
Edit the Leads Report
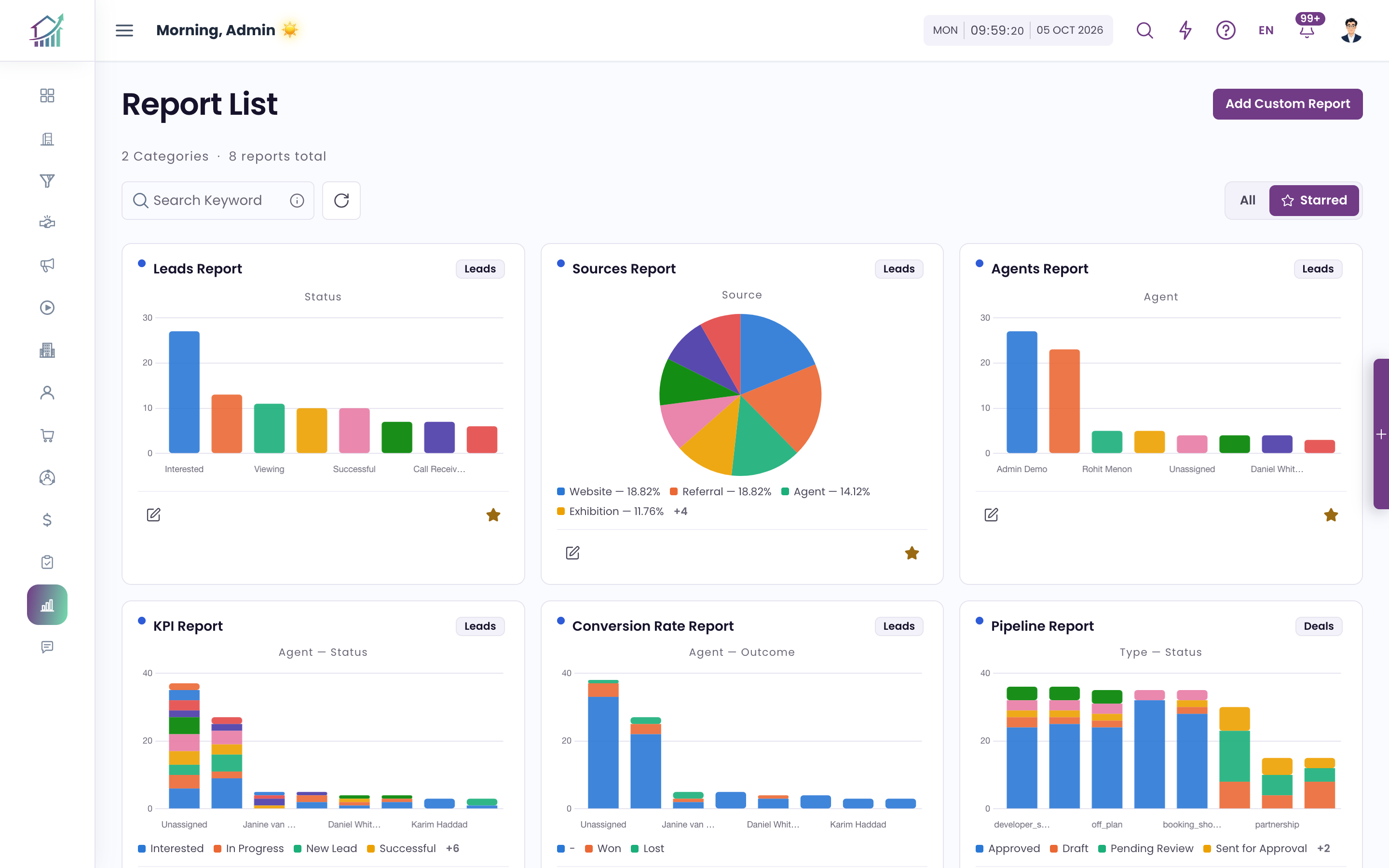(153, 515)
